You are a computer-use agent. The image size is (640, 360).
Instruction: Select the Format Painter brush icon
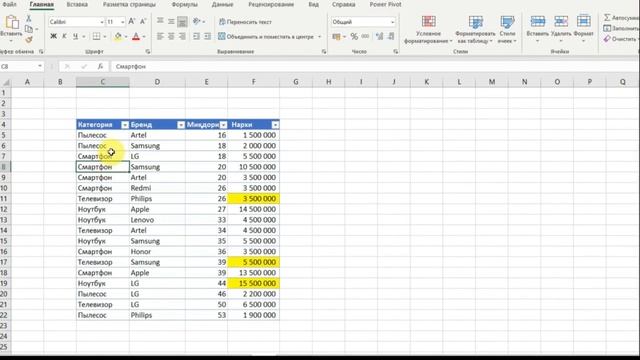[29, 39]
